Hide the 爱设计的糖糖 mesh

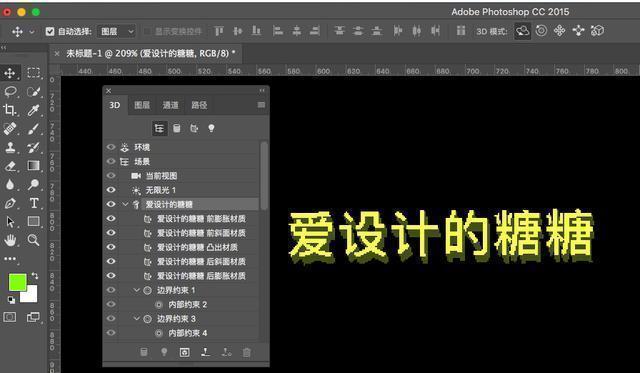[111, 204]
